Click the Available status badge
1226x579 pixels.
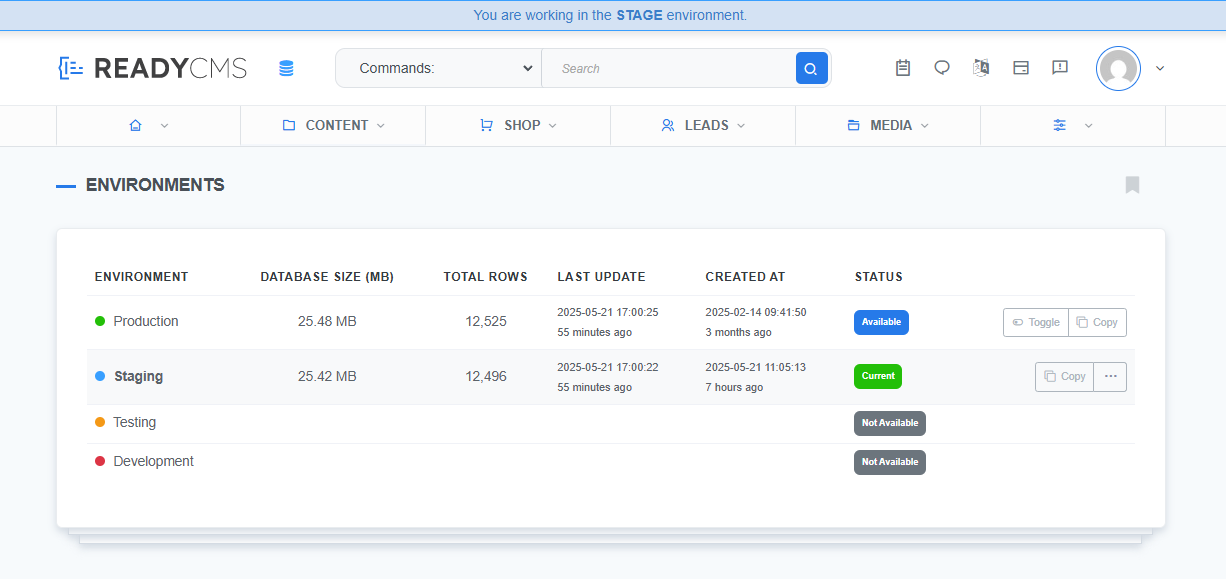(881, 322)
